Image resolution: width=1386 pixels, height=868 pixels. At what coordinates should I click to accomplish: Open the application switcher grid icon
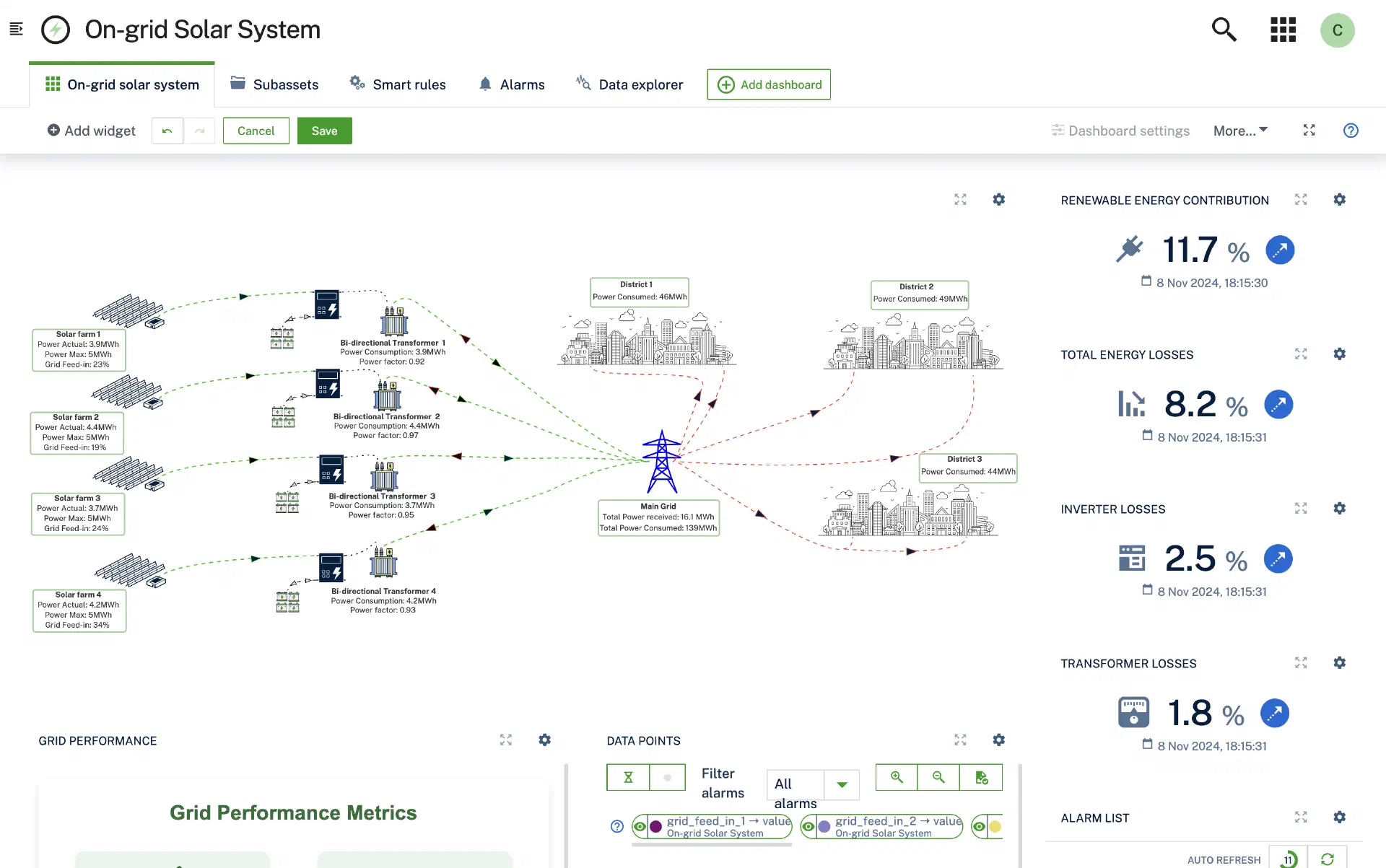point(1283,30)
